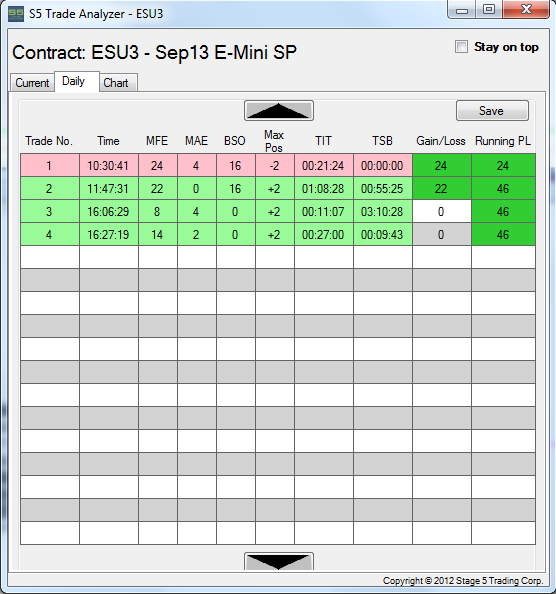556x594 pixels.
Task: Click the down arrow scroll button
Action: click(279, 561)
